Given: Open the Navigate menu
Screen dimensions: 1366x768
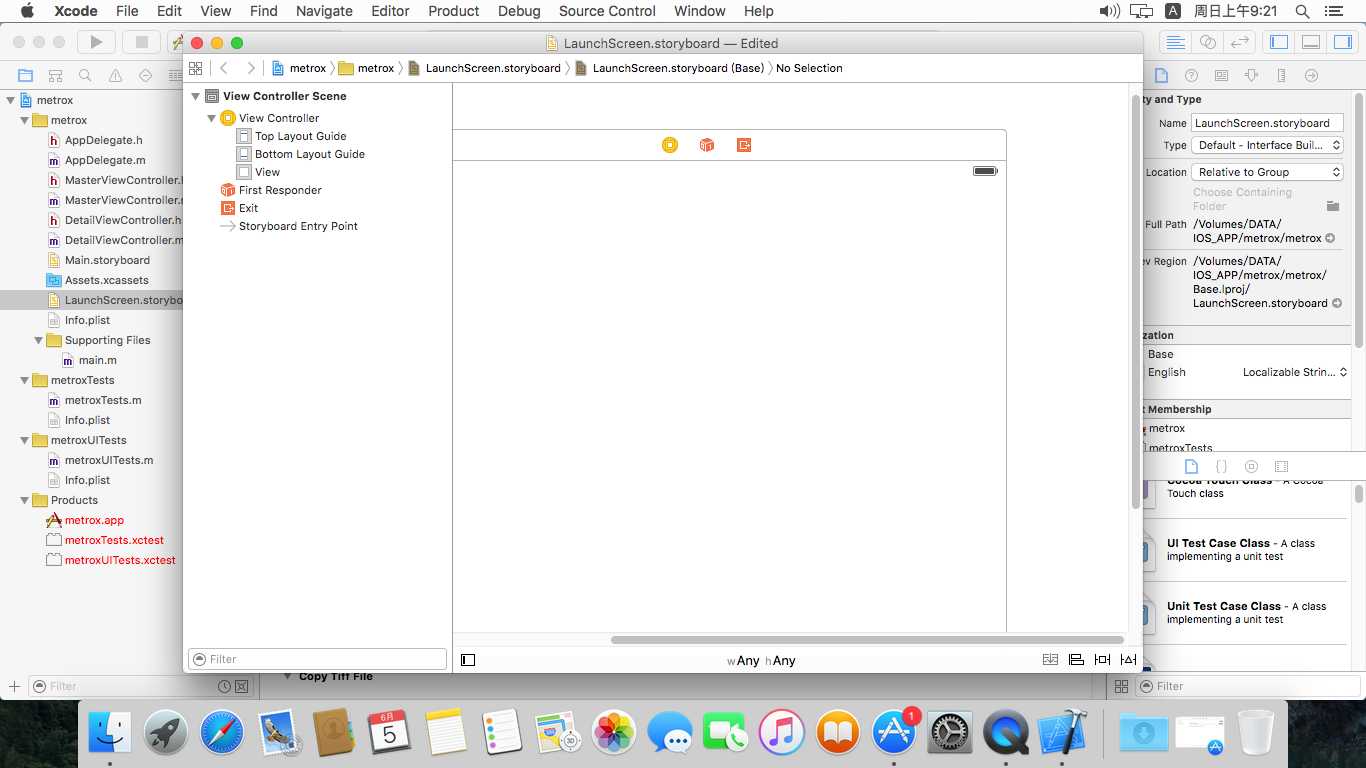Looking at the screenshot, I should pyautogui.click(x=324, y=11).
